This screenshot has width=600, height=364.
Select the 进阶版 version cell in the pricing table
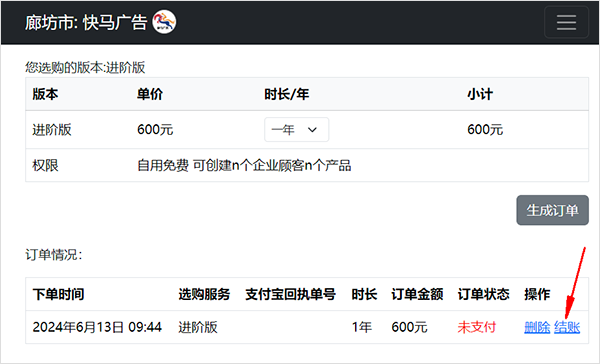tap(52, 130)
